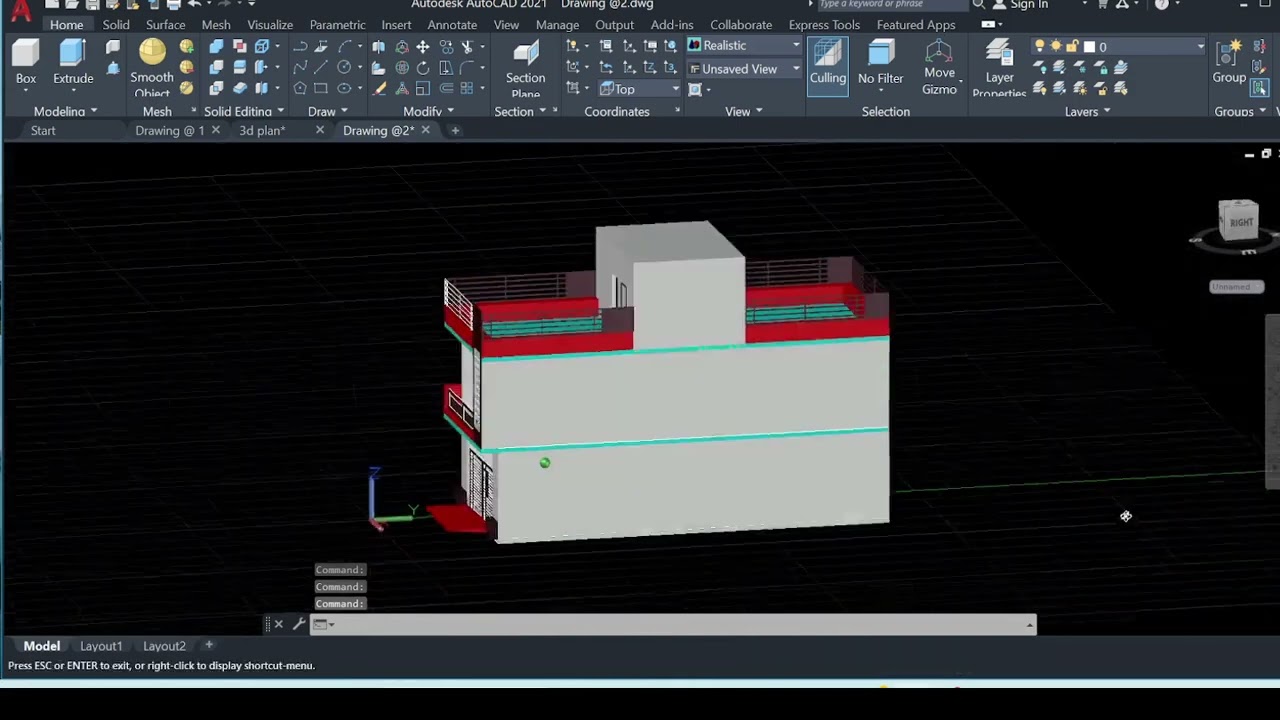Select the Box solid tool
1280x720 pixels.
tap(26, 62)
